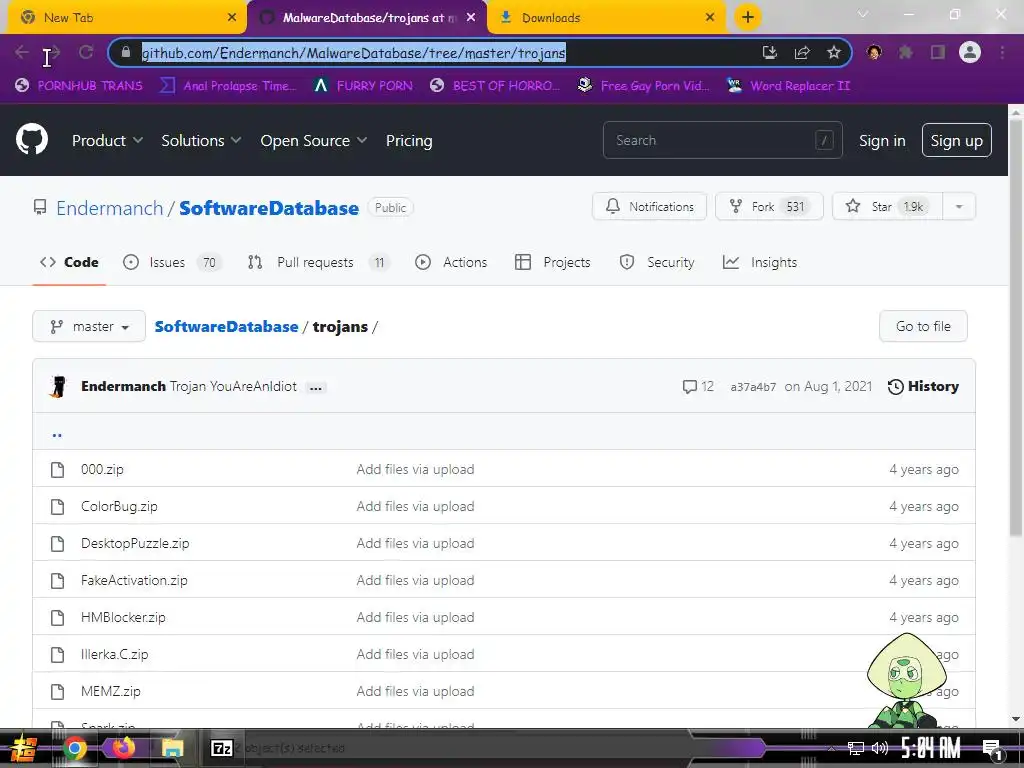Viewport: 1024px width, 768px height.
Task: Click the Start button on taskbar
Action: [23, 748]
